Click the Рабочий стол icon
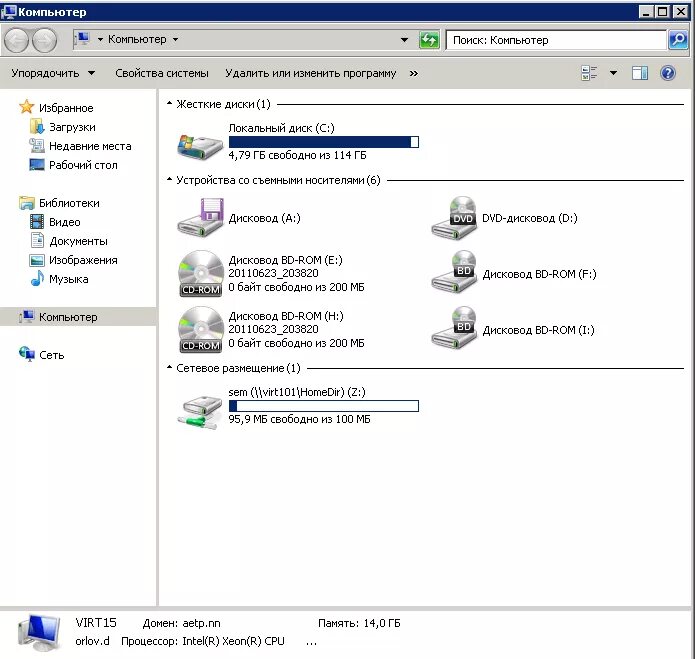695x659 pixels. click(37, 164)
